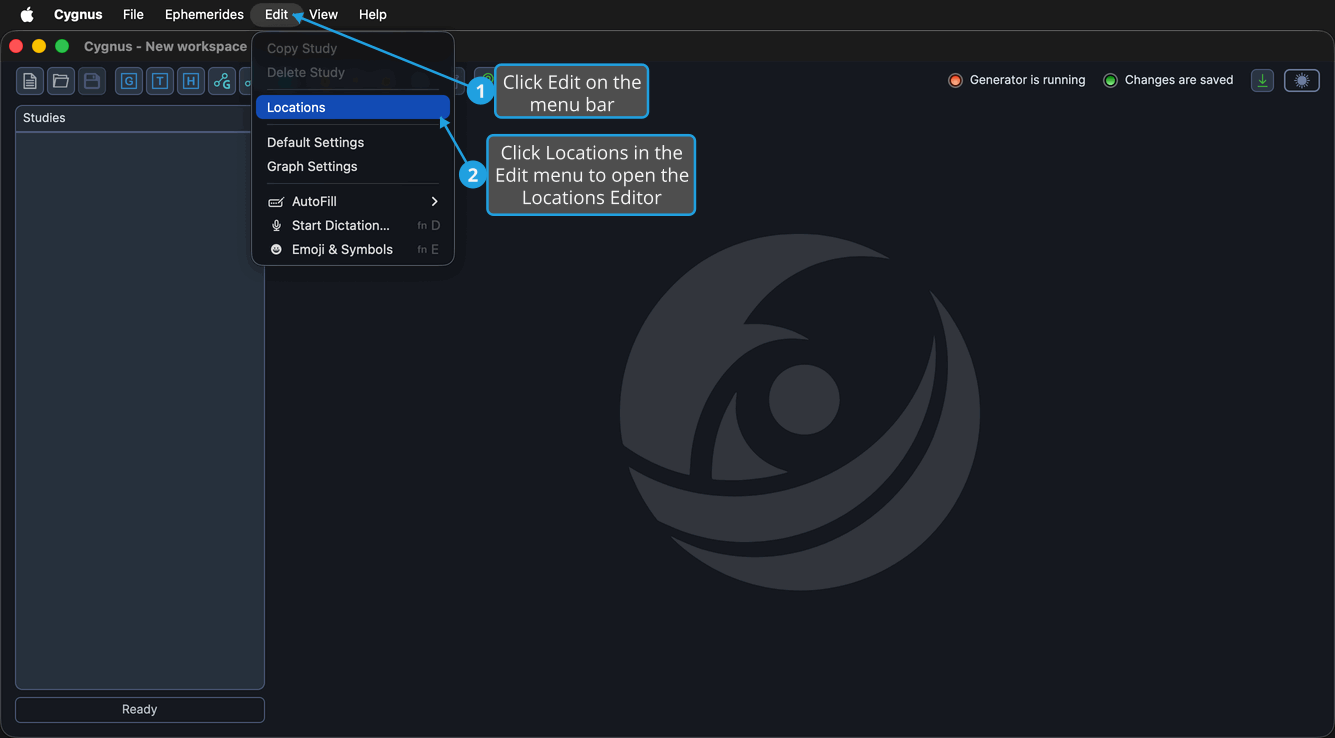Click the 'Generator is running' text
The image size is (1335, 738).
click(1028, 80)
